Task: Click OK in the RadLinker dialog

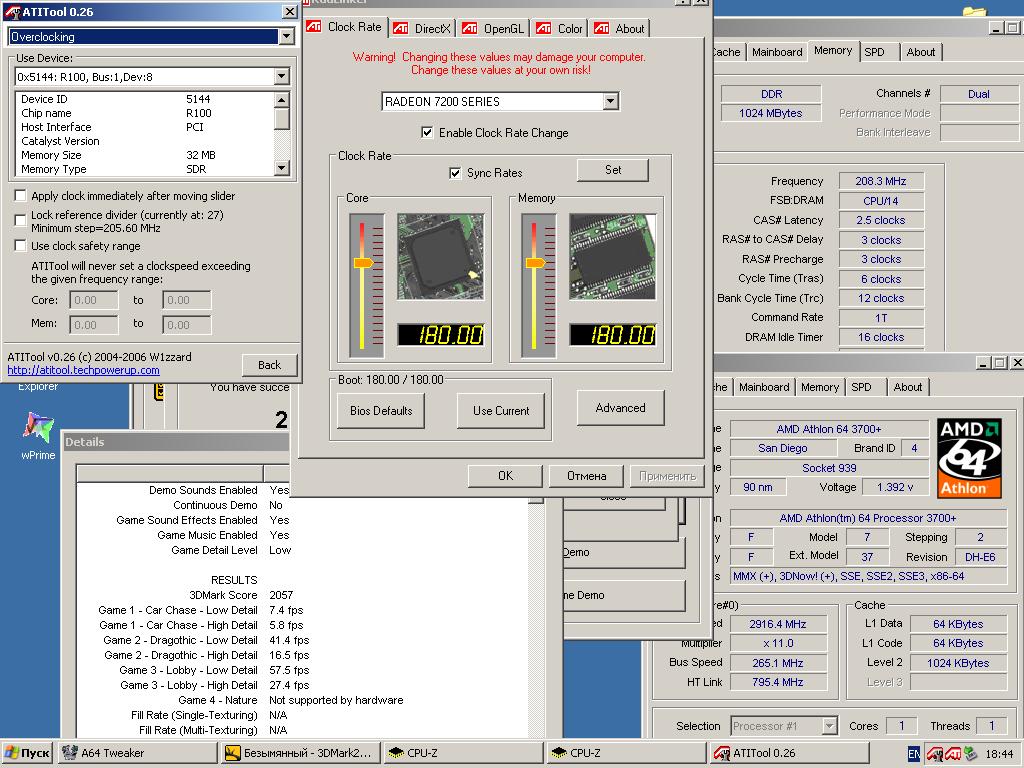Action: 505,476
